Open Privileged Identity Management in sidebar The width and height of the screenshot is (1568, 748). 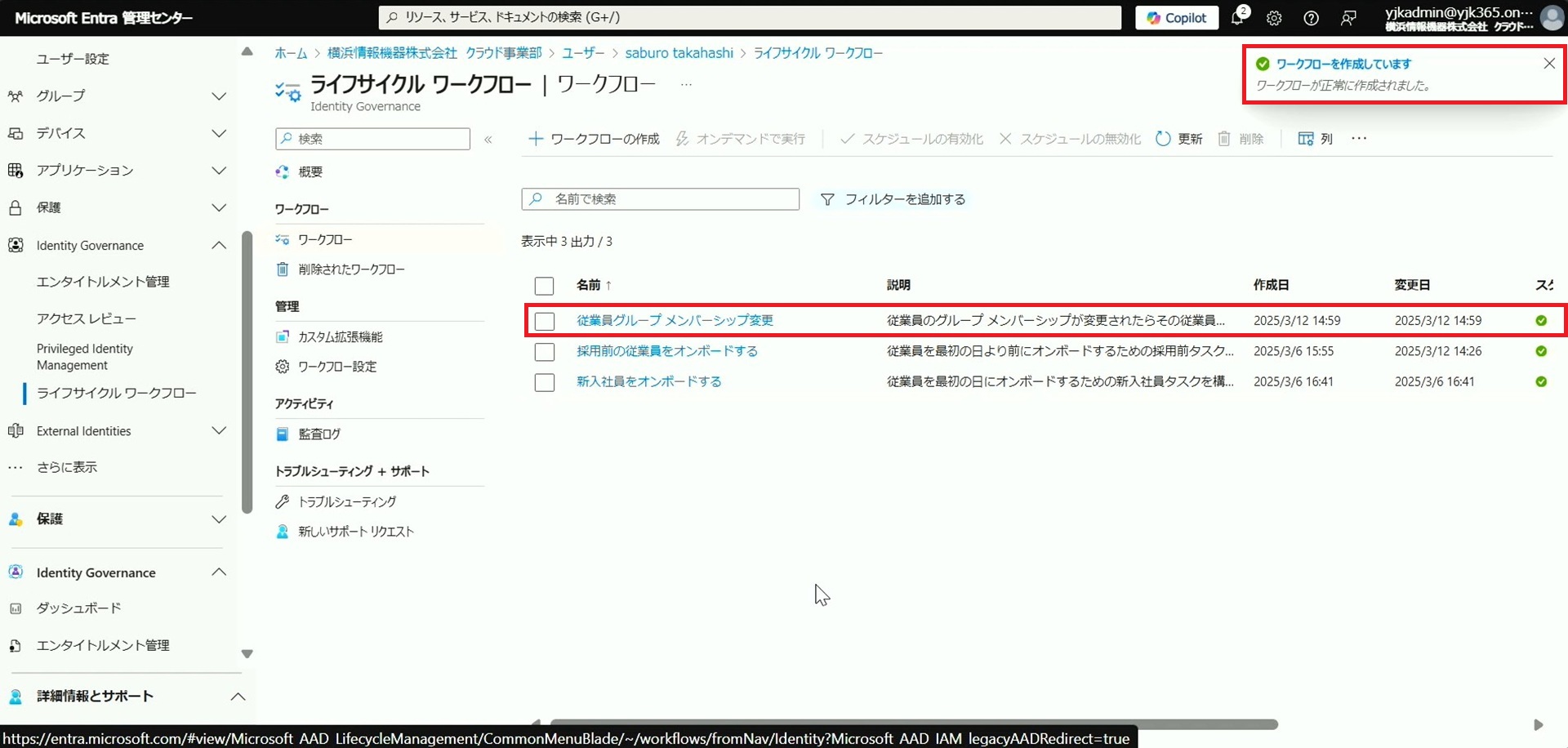point(85,357)
